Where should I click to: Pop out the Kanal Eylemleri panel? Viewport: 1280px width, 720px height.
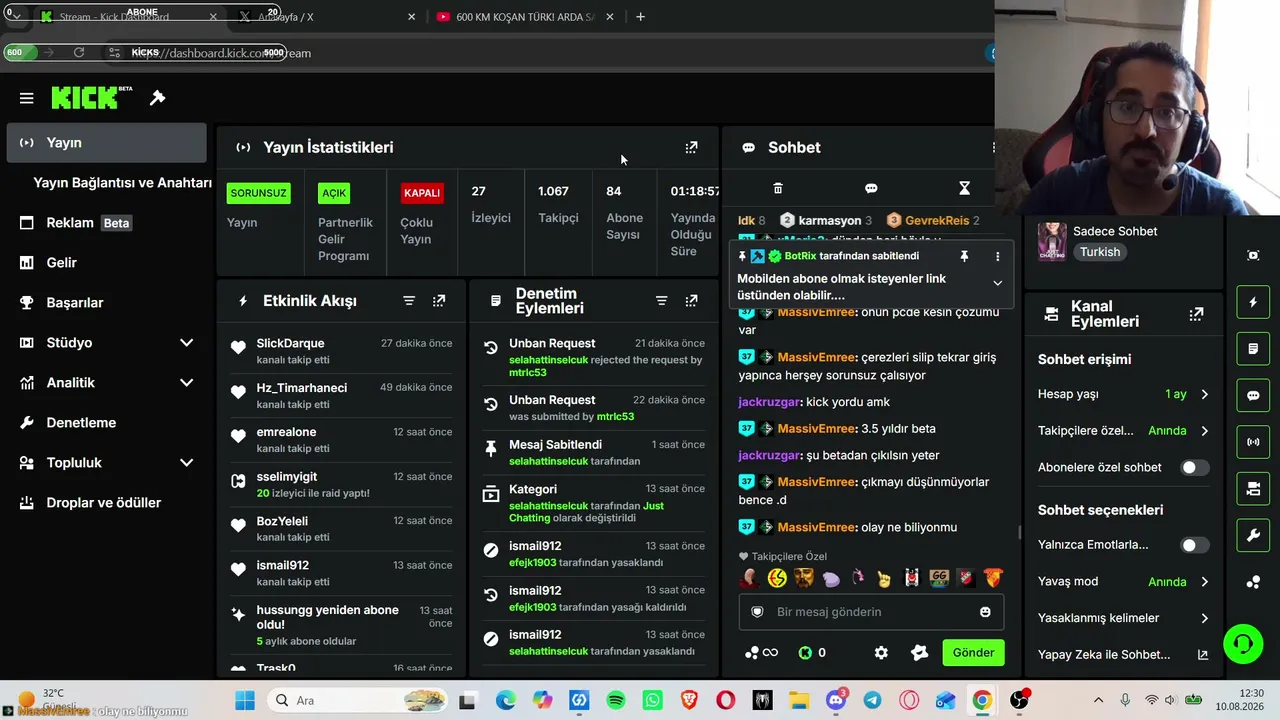[1196, 314]
